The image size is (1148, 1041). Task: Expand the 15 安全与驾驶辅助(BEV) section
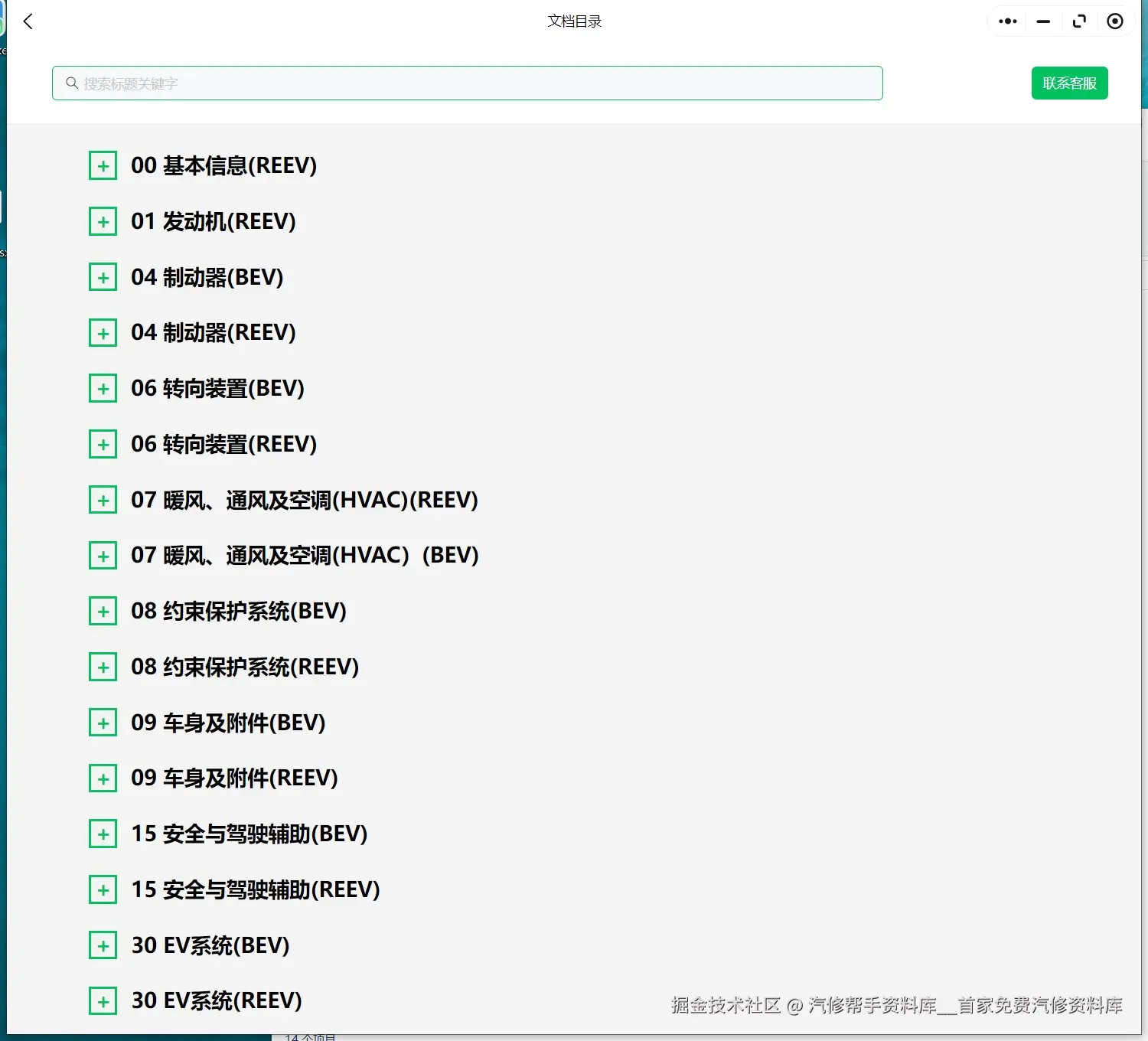coord(103,834)
